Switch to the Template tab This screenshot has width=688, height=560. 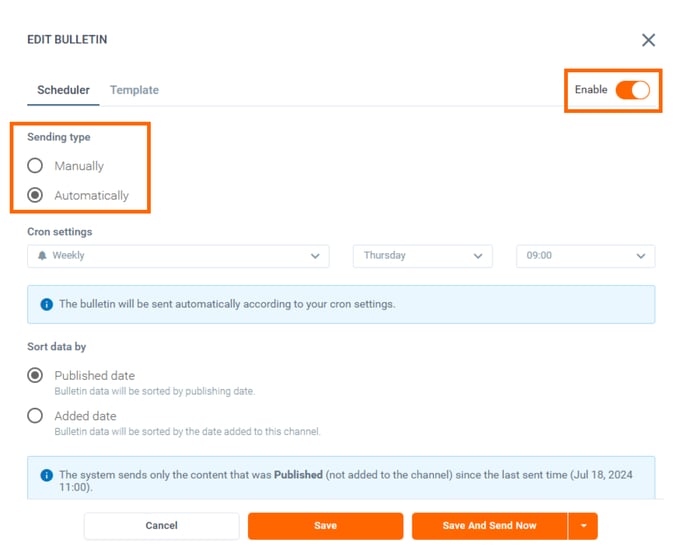click(x=134, y=90)
